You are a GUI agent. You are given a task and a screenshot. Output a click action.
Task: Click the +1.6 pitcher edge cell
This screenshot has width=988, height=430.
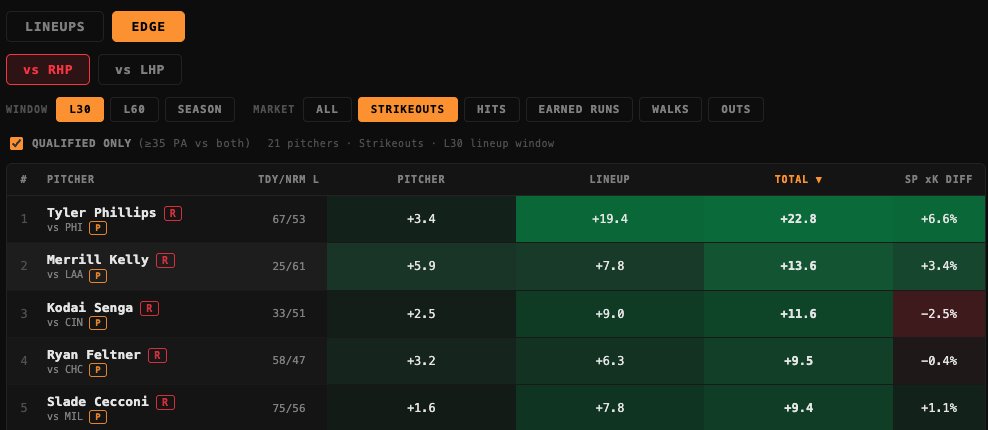421,407
